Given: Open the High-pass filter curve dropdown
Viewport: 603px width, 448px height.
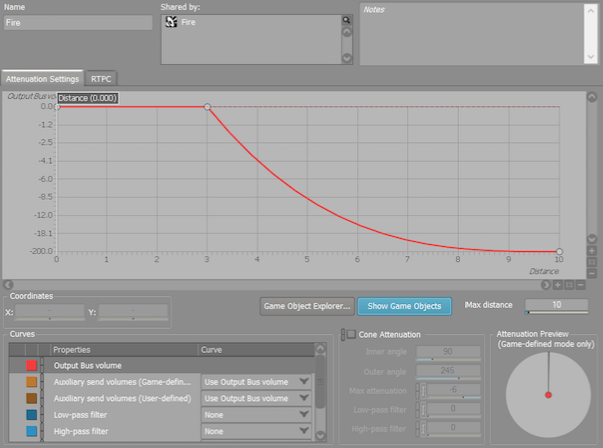Looking at the screenshot, I should coord(256,431).
